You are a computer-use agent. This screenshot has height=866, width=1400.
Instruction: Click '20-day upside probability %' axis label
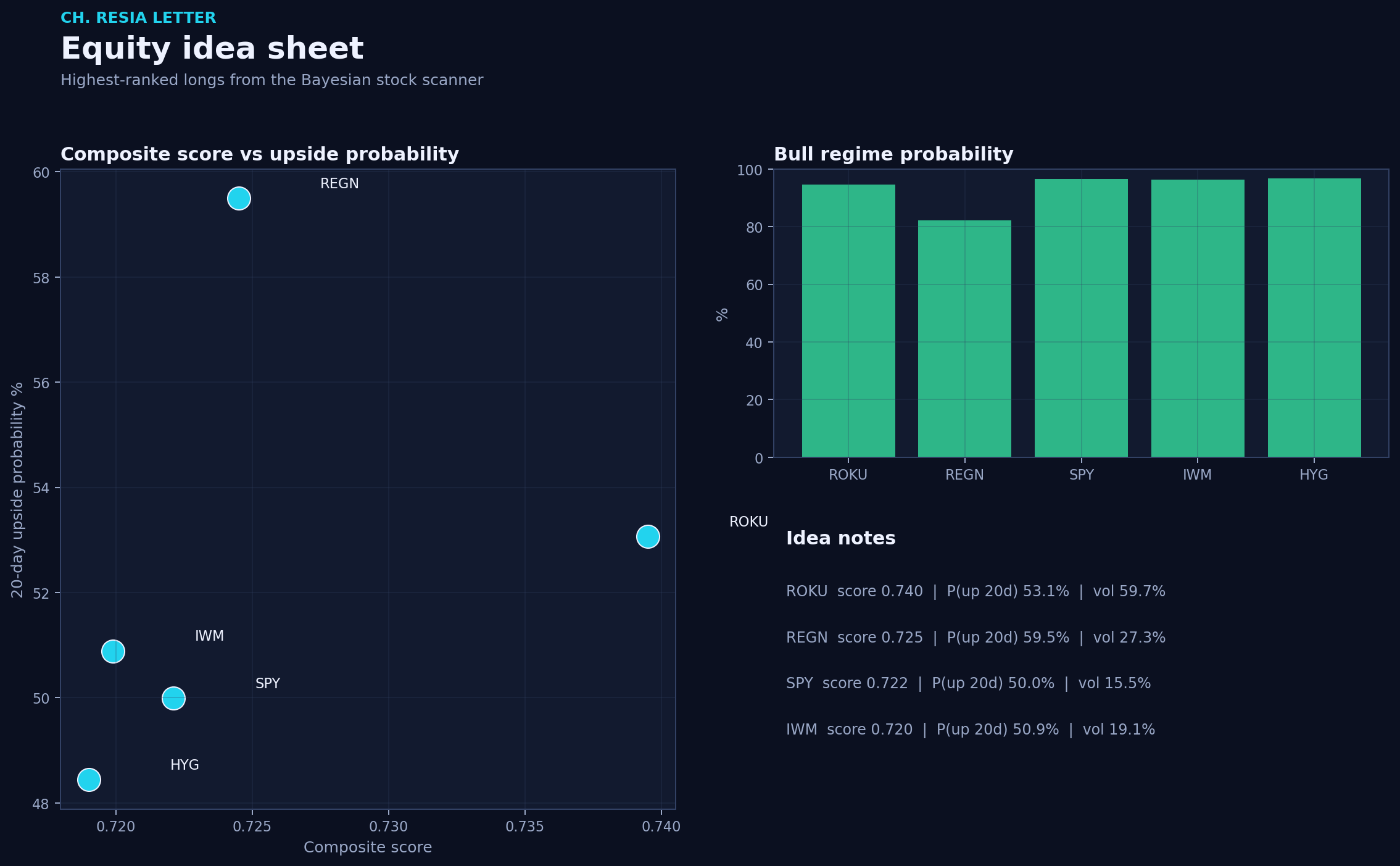tap(17, 489)
